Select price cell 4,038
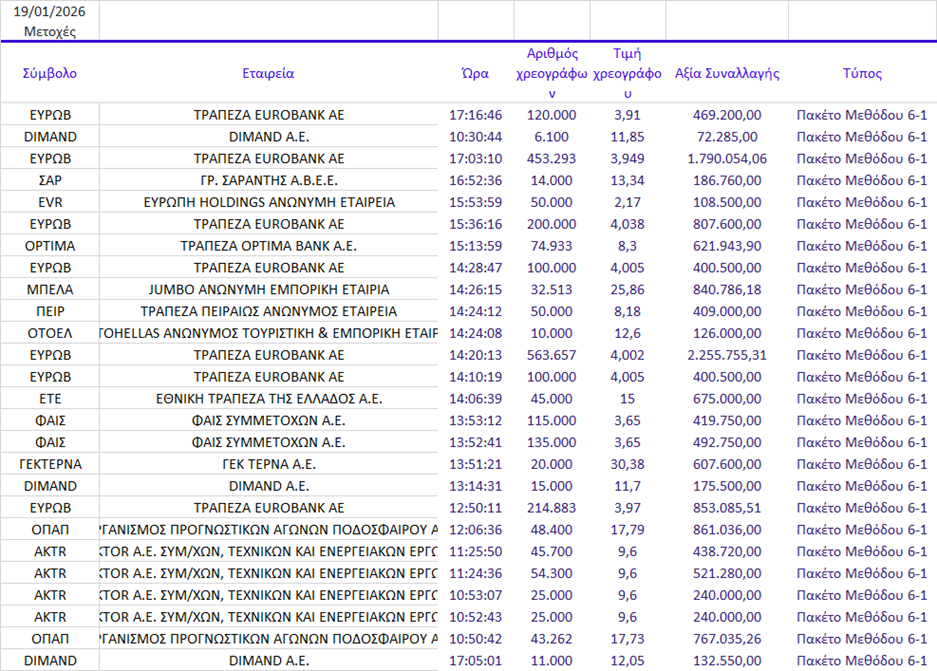This screenshot has height=671, width=937. (627, 224)
